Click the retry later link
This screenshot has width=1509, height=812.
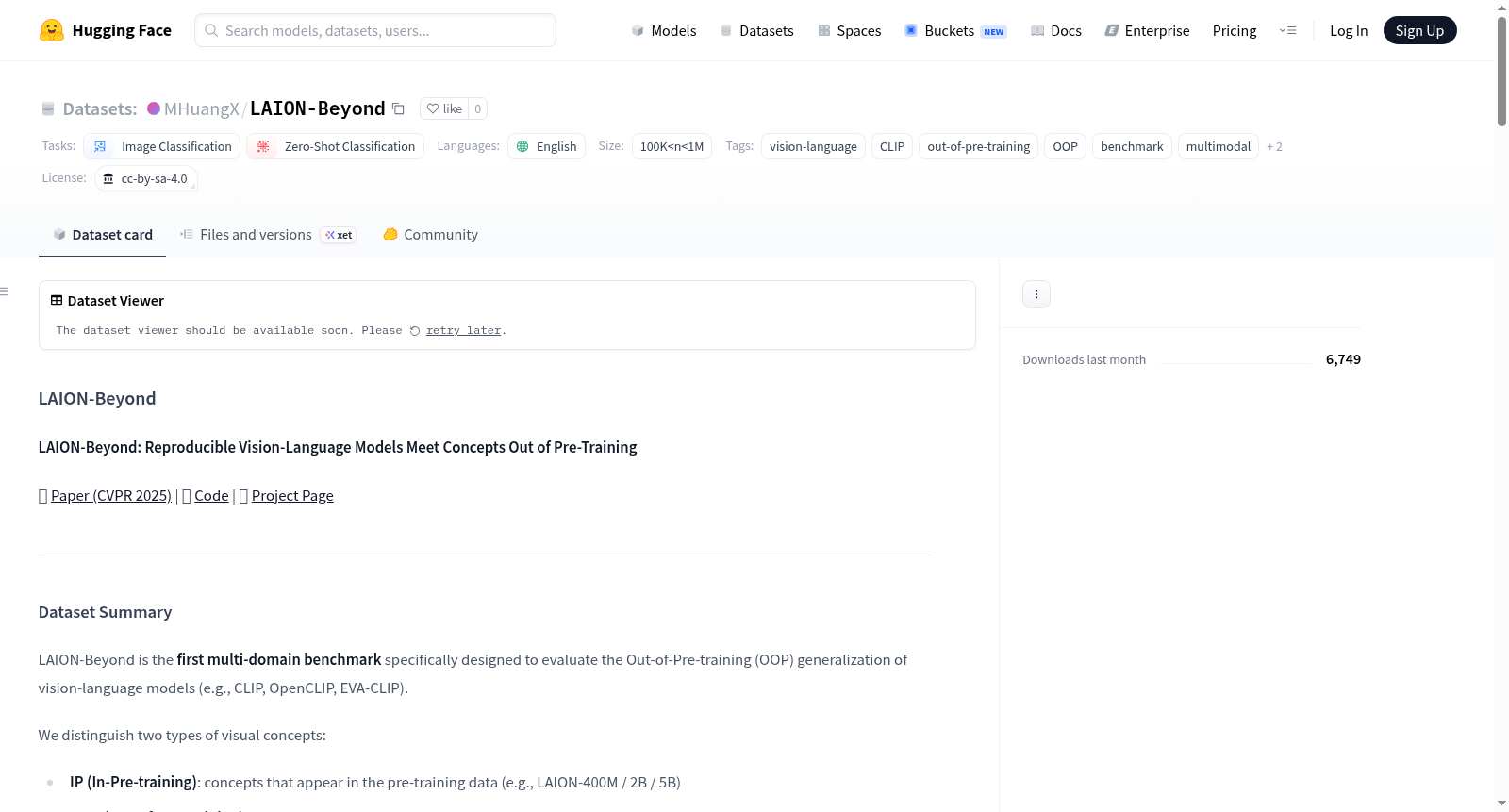click(463, 330)
